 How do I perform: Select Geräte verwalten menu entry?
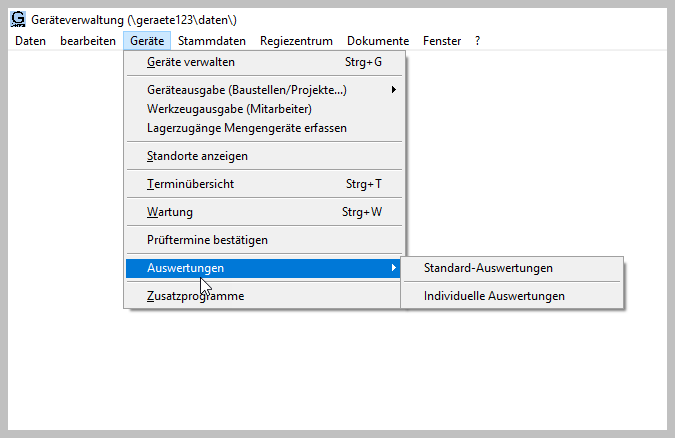[191, 62]
